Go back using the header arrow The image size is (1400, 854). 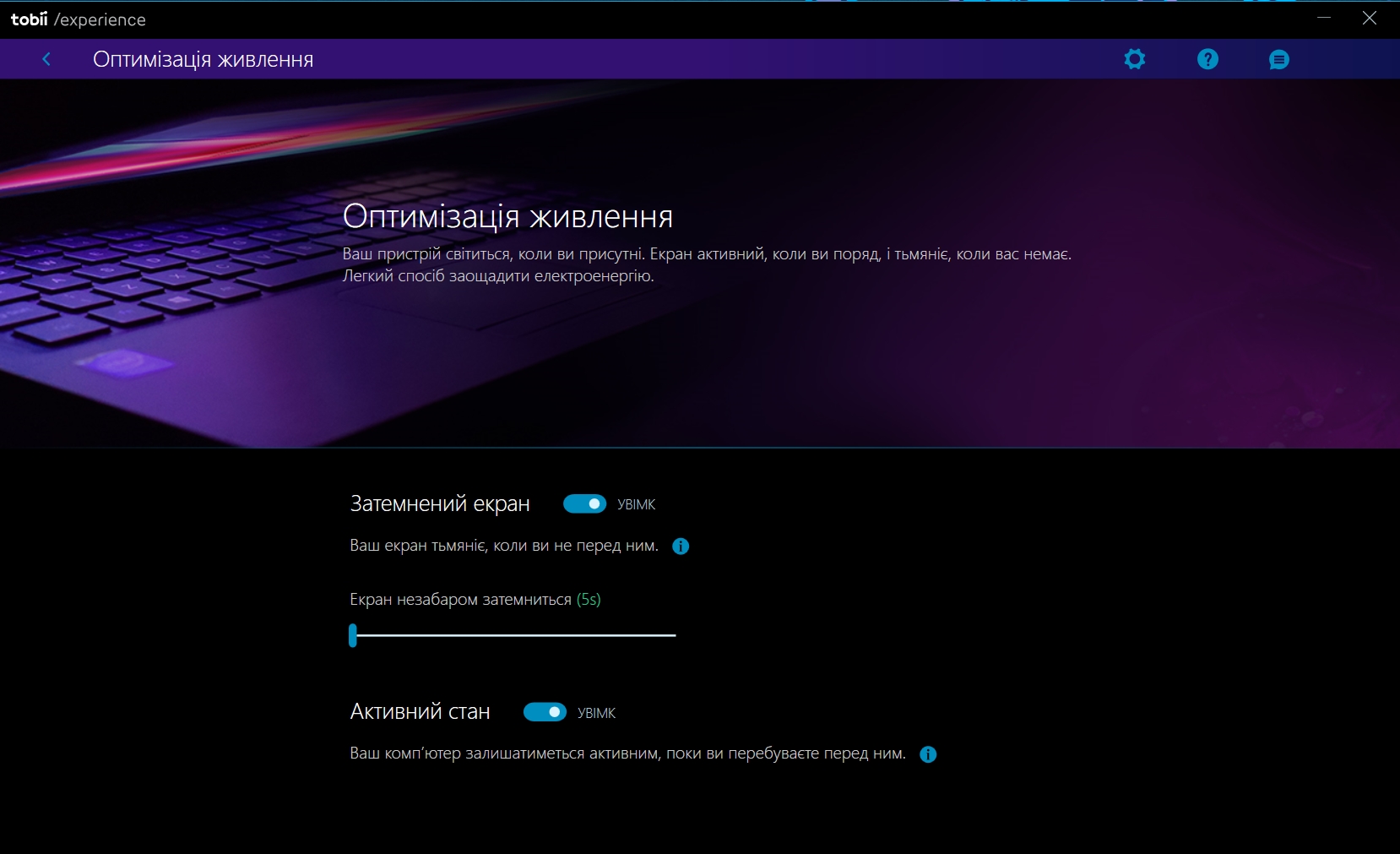click(x=46, y=59)
